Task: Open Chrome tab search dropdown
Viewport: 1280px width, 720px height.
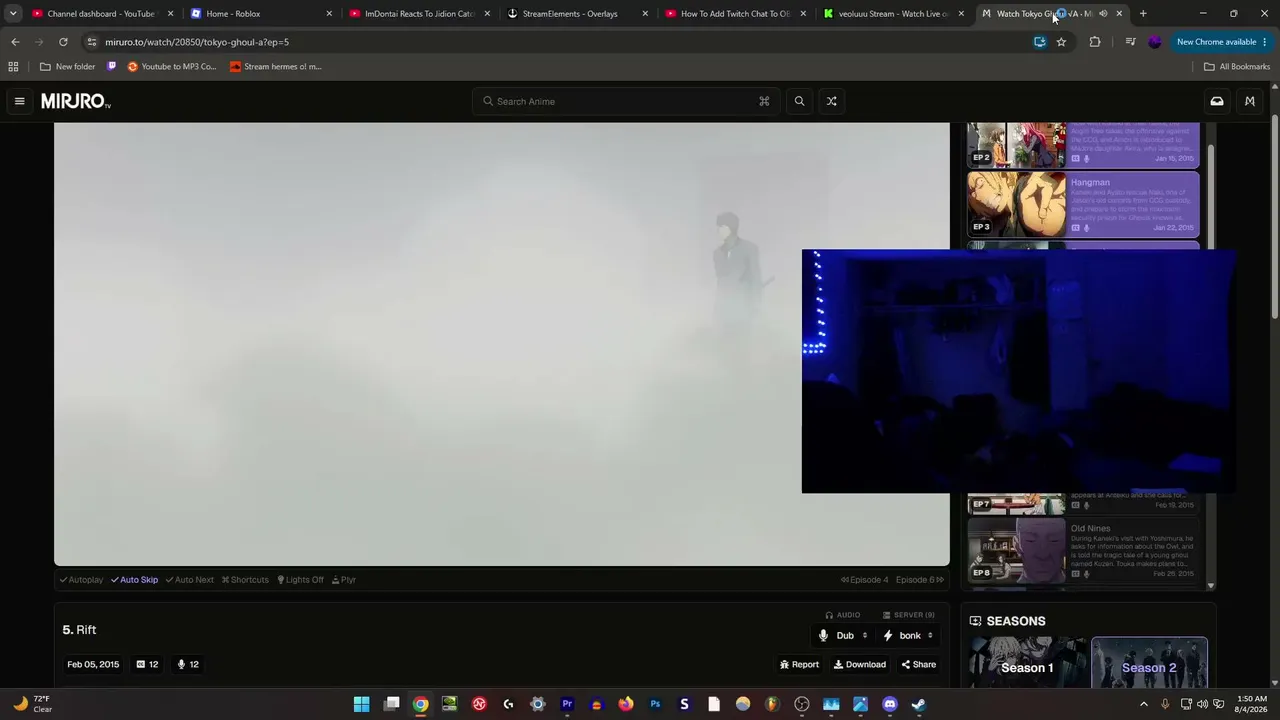Action: [x=13, y=14]
